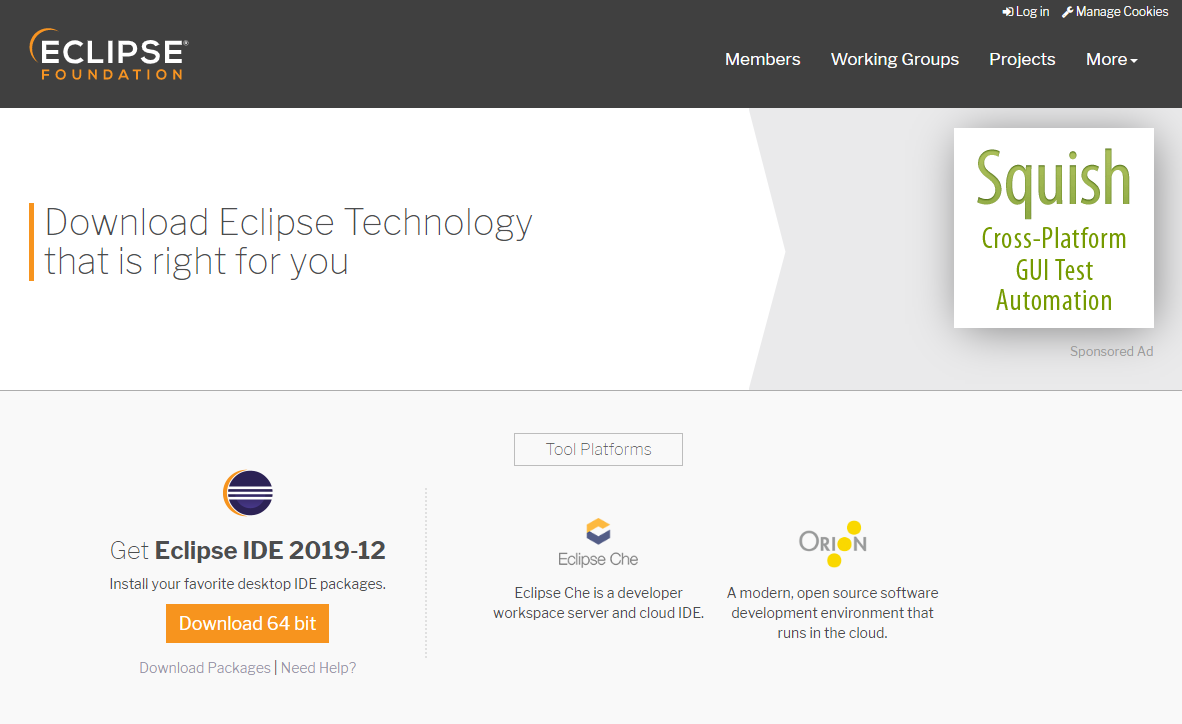Open the Need Help? link
Viewport: 1182px width, 724px height.
tap(318, 667)
